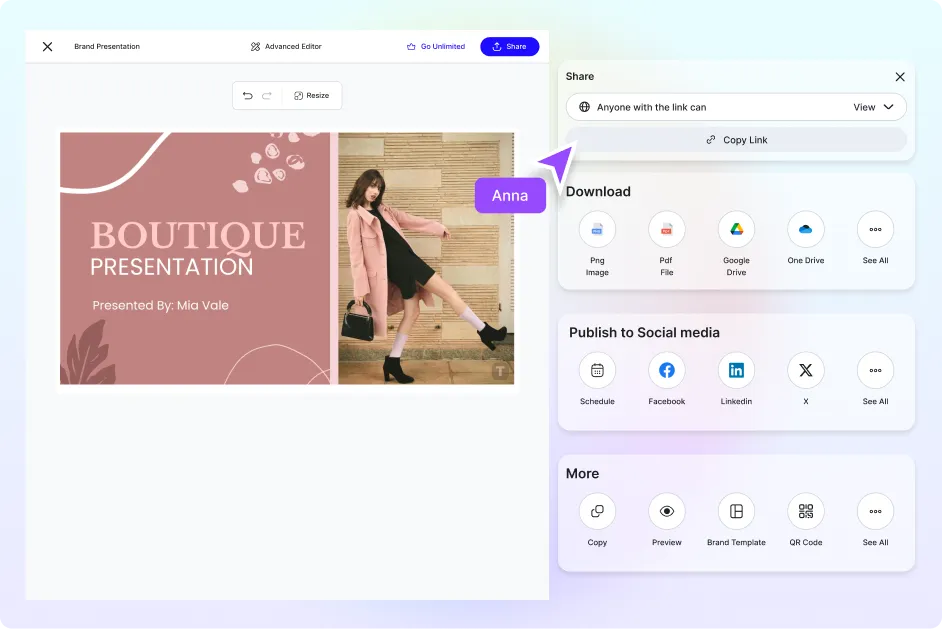Open the Schedule post icon
This screenshot has height=629, width=942.
tap(597, 371)
